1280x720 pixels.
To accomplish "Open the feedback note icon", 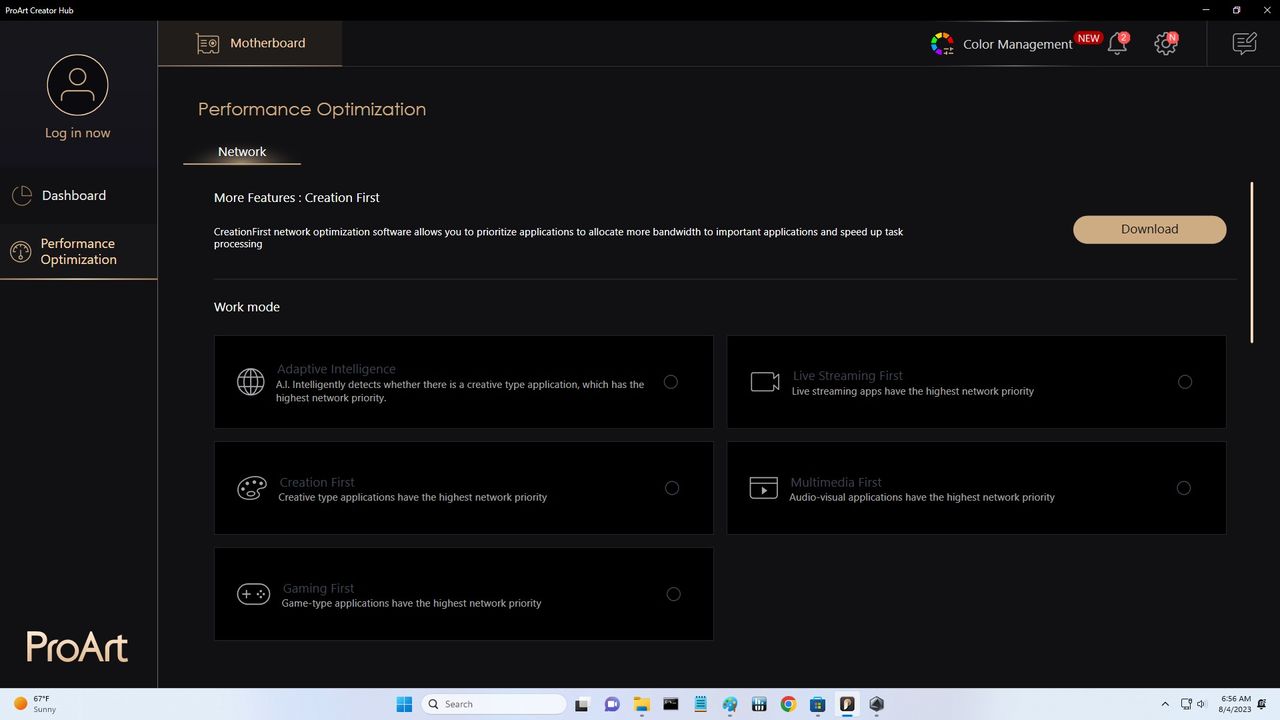I will tap(1244, 43).
